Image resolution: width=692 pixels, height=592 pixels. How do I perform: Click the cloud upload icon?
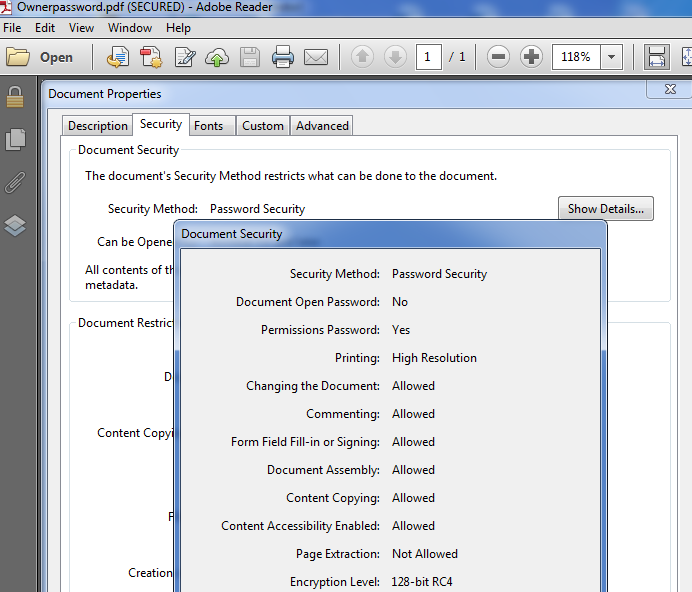217,57
